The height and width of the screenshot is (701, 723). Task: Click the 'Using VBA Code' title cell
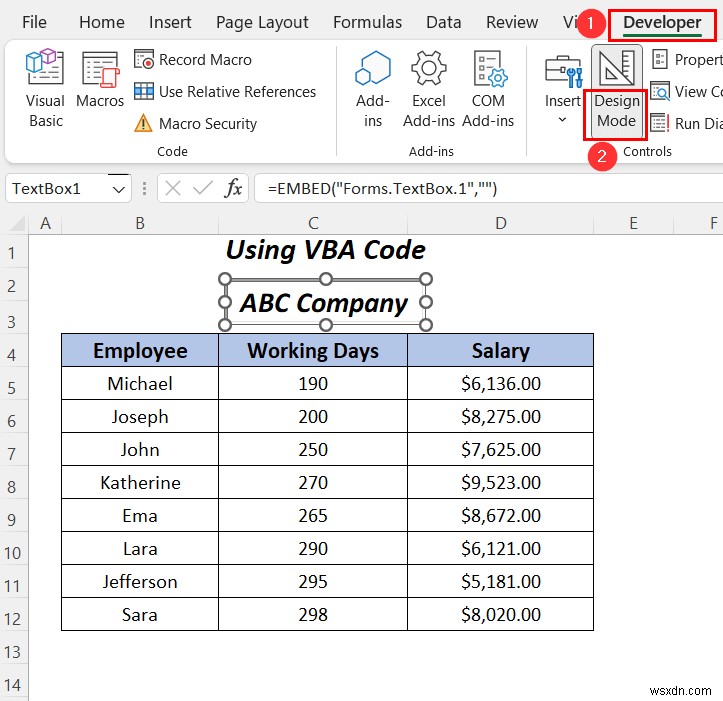click(x=326, y=250)
